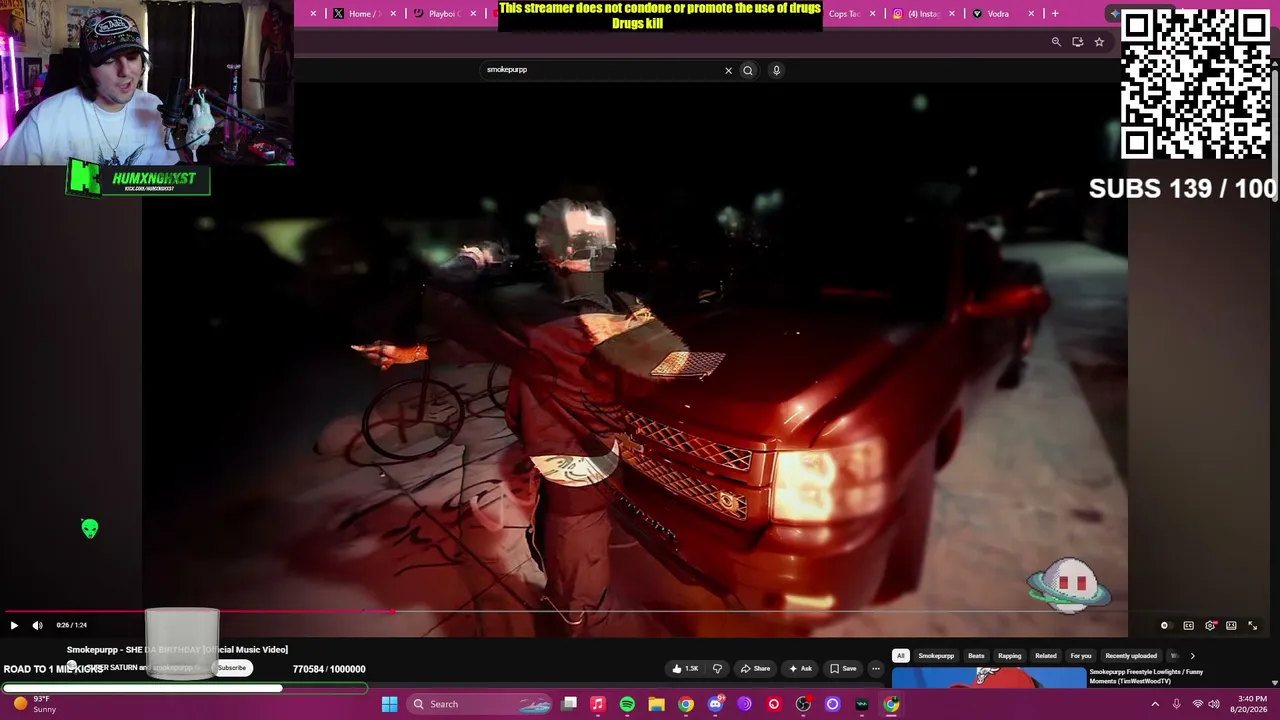This screenshot has height=720, width=1280.
Task: Play the paused YouTube video
Action: coord(14,625)
